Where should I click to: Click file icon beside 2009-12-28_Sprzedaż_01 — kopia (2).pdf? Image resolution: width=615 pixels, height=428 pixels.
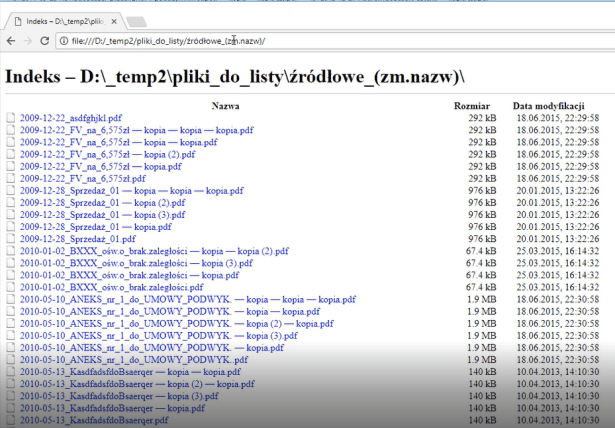[x=11, y=203]
